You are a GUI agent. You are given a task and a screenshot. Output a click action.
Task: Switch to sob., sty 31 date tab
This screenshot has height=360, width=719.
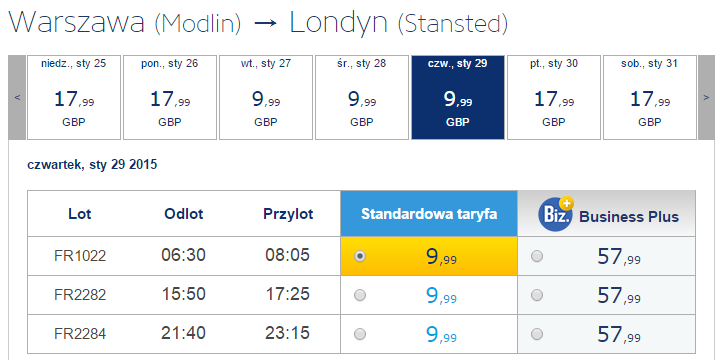650,98
